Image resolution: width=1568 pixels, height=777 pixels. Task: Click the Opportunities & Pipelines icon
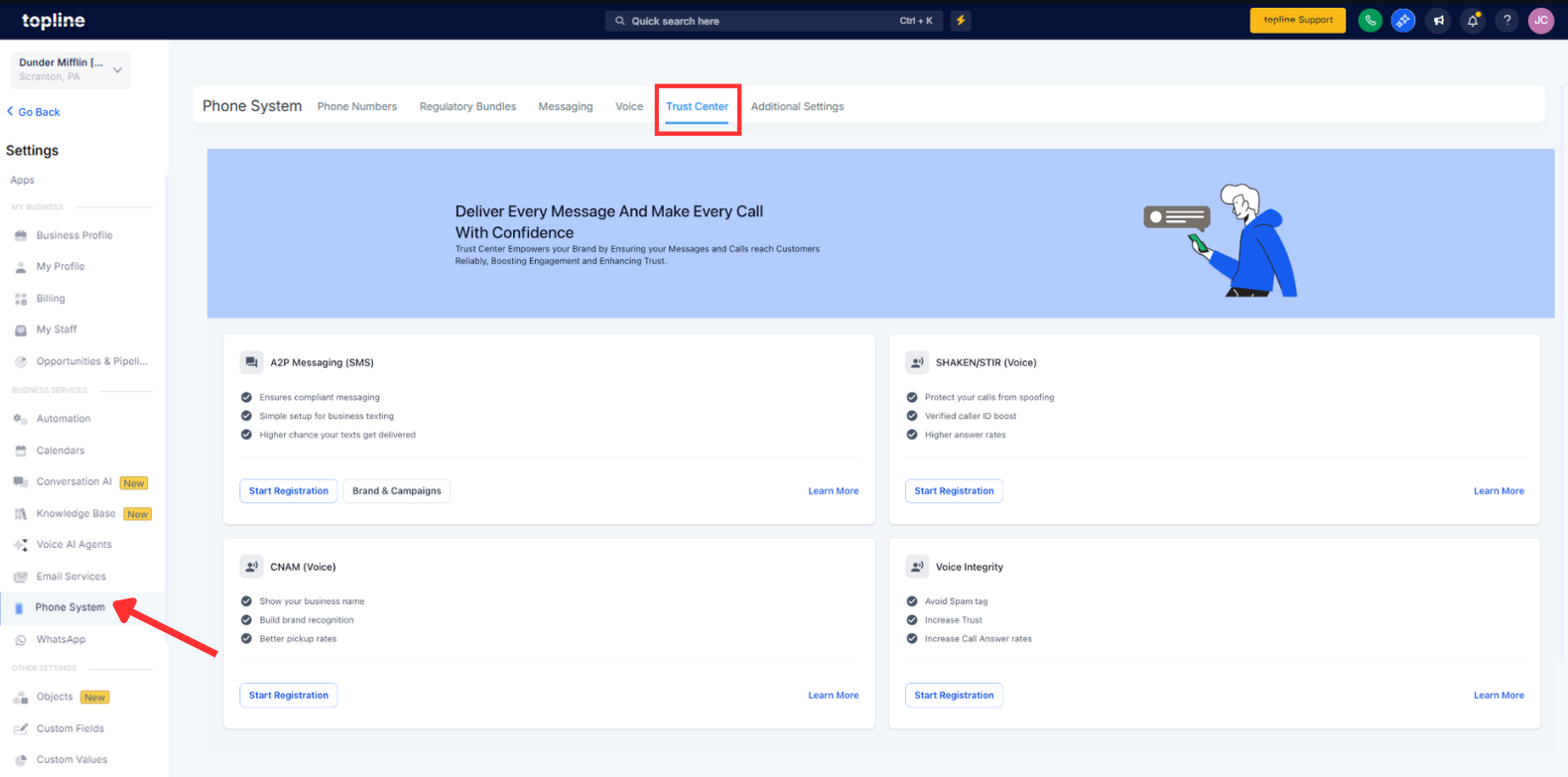21,361
